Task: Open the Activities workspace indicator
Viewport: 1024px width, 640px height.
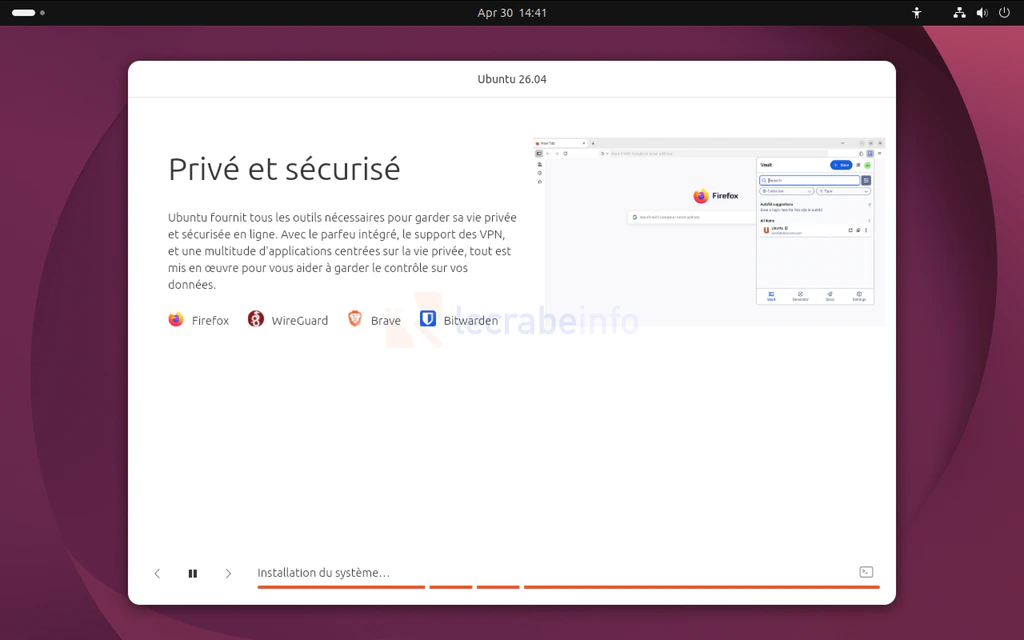Action: click(28, 13)
